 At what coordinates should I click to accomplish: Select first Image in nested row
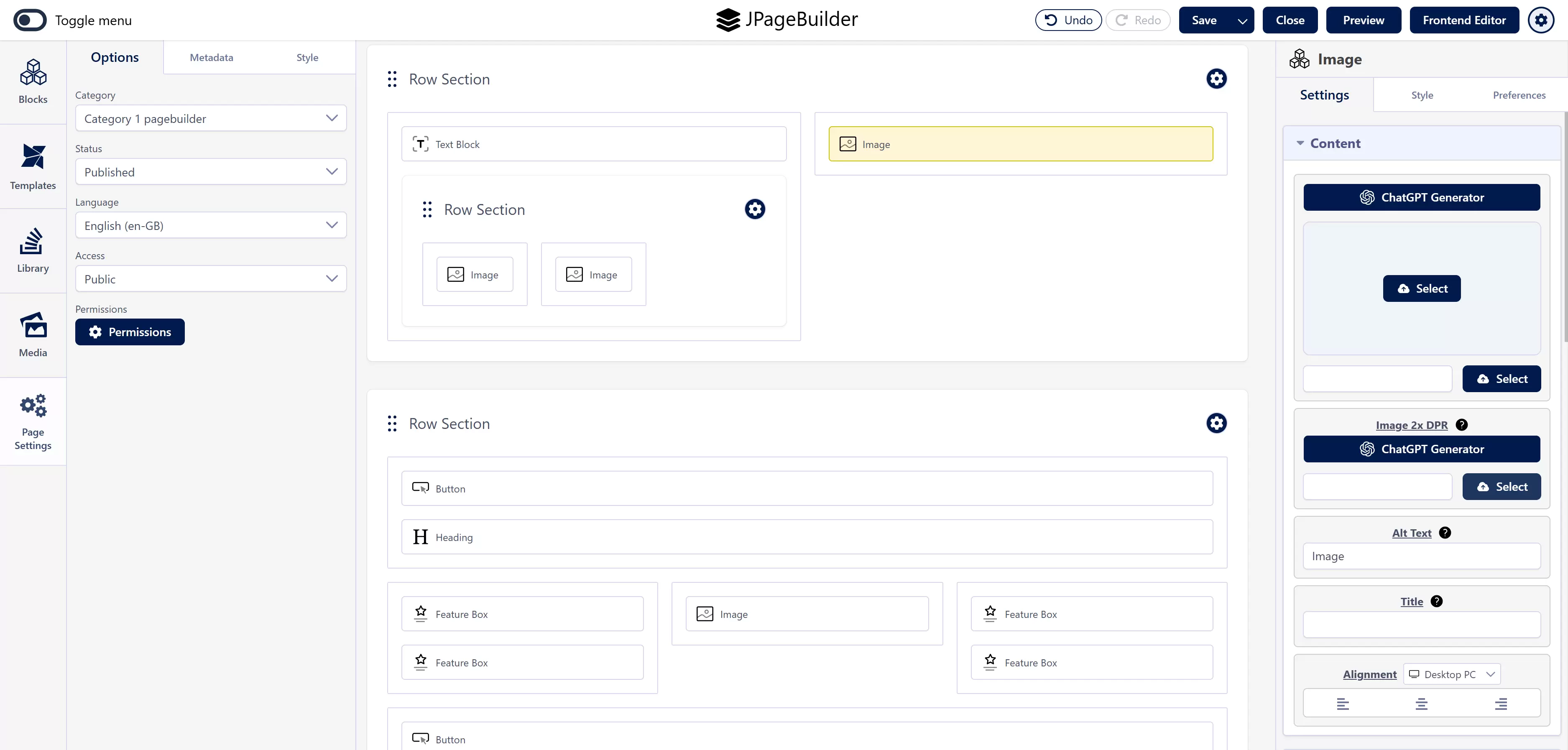click(x=475, y=275)
